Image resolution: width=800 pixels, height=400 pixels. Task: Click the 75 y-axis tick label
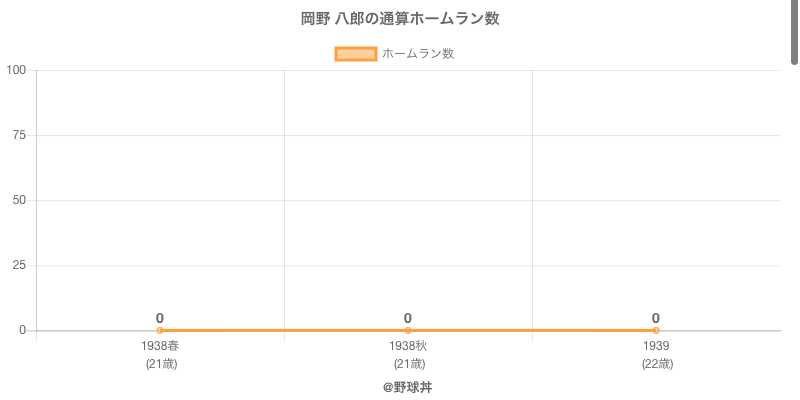[19, 135]
